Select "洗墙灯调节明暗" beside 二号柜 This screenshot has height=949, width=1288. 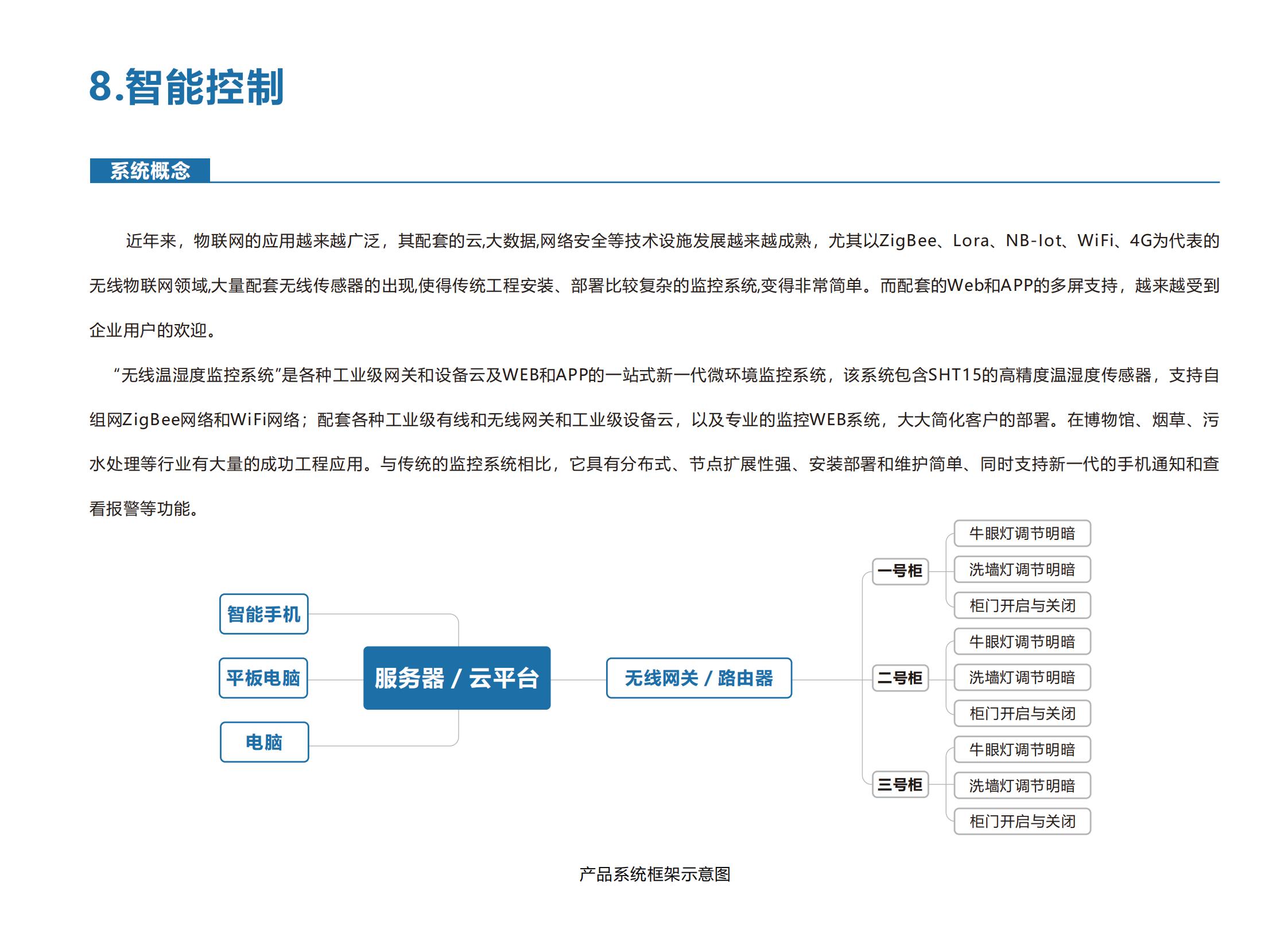pos(1022,677)
